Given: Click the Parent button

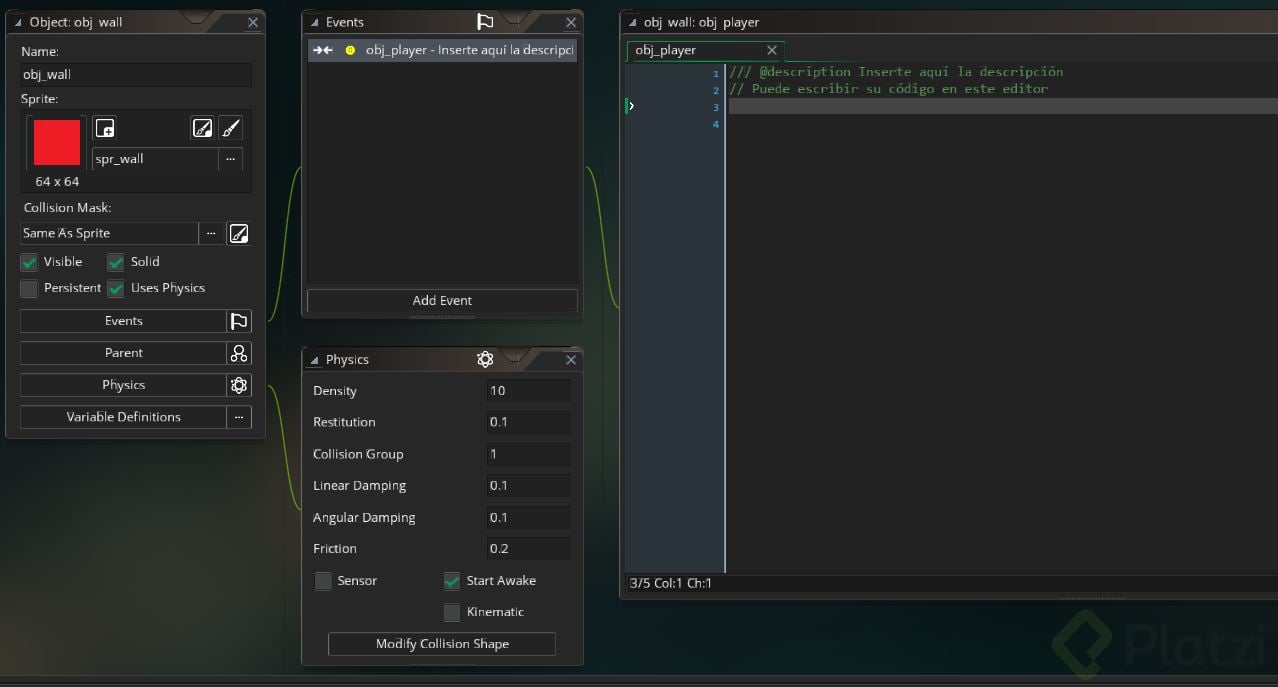Looking at the screenshot, I should click(x=123, y=353).
